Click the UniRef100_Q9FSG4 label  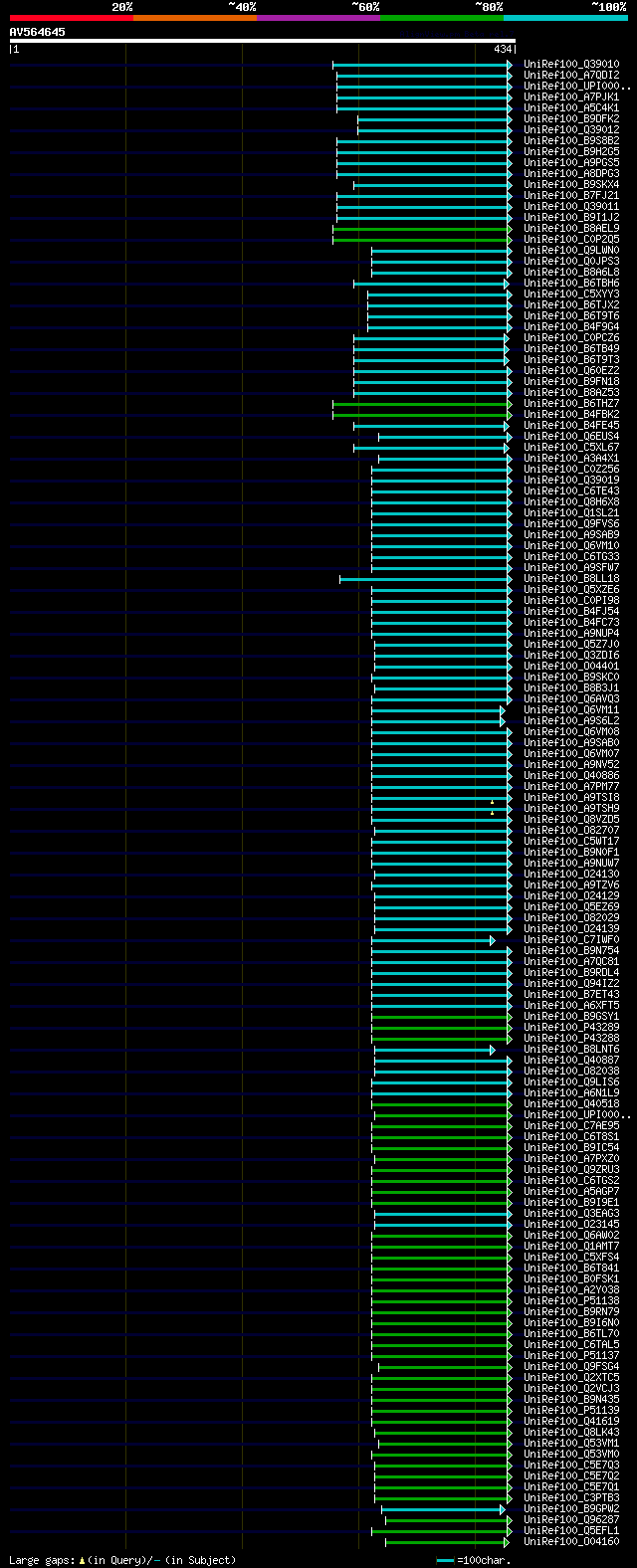pyautogui.click(x=571, y=1367)
